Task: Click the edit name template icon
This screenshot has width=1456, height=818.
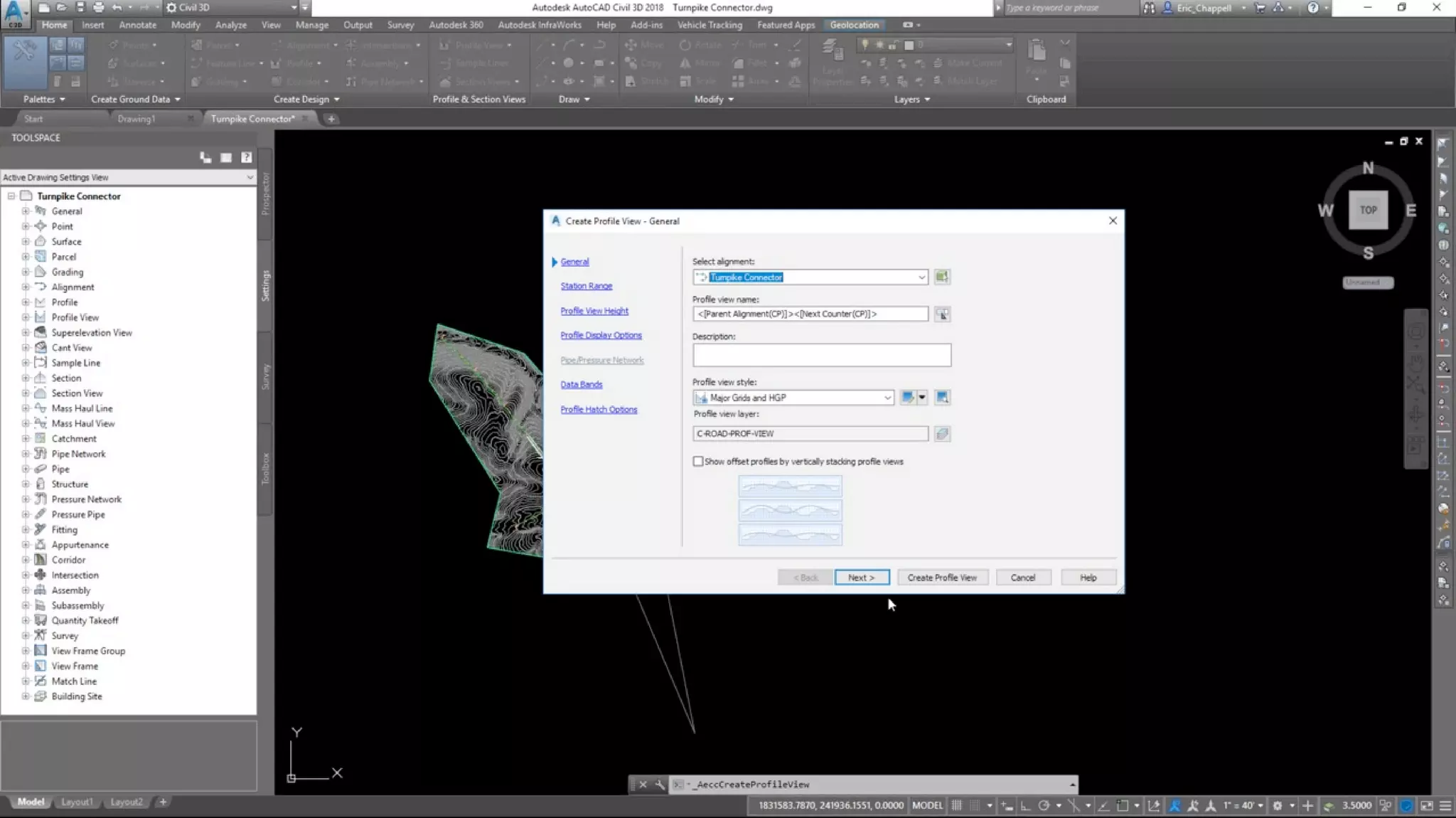Action: [x=942, y=314]
